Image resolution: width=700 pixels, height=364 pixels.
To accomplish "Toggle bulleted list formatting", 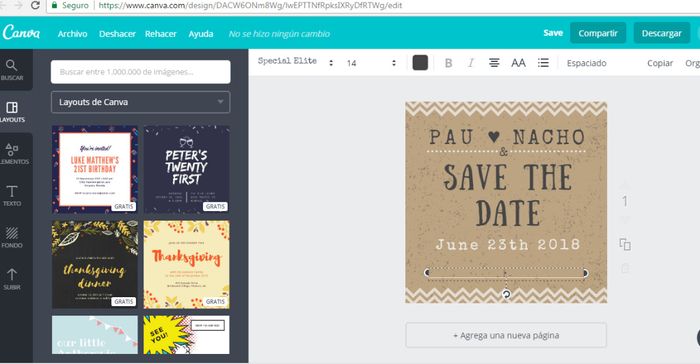I will [x=543, y=63].
